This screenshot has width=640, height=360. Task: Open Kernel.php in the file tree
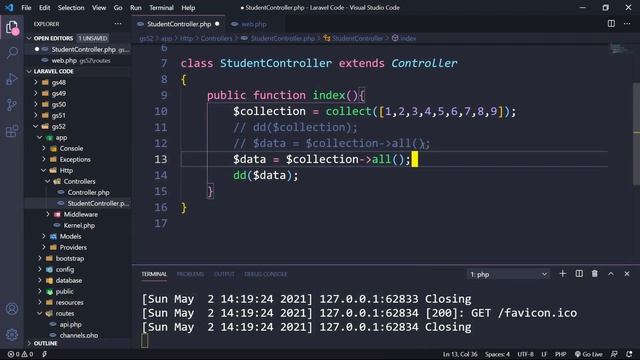click(78, 225)
